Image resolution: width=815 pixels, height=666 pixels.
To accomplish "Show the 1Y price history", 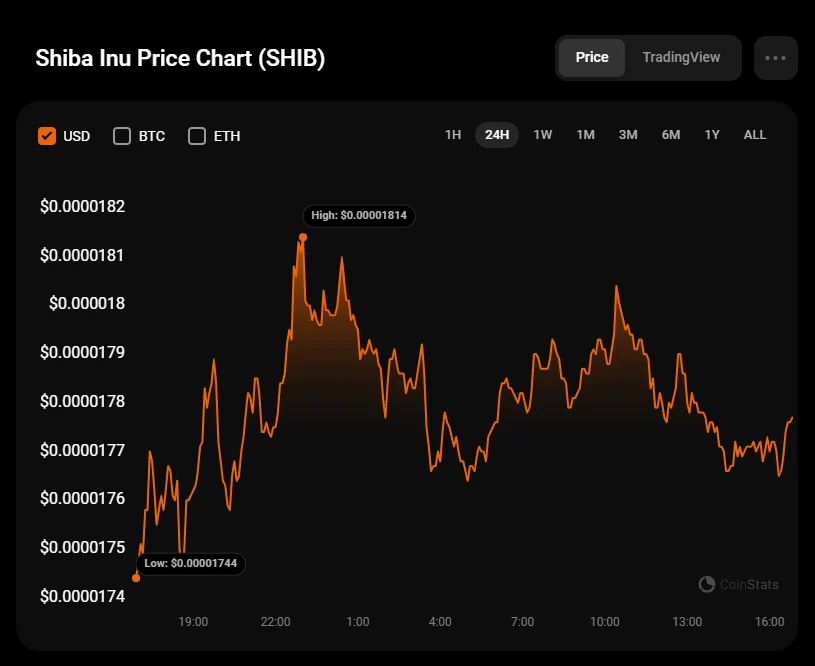I will pyautogui.click(x=712, y=135).
